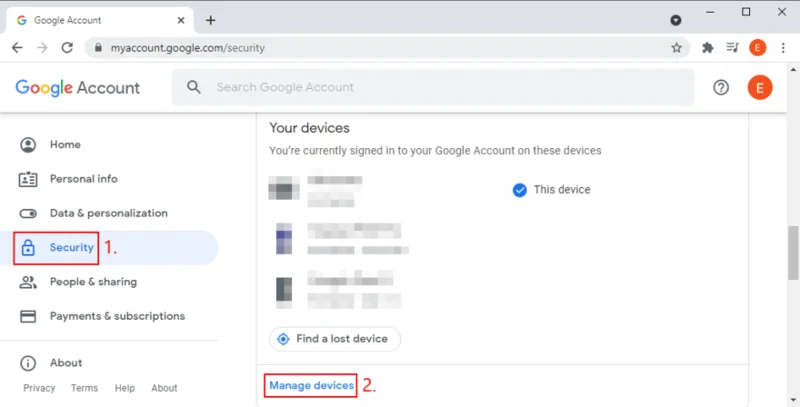
Task: Click the browser back arrow
Action: (17, 47)
